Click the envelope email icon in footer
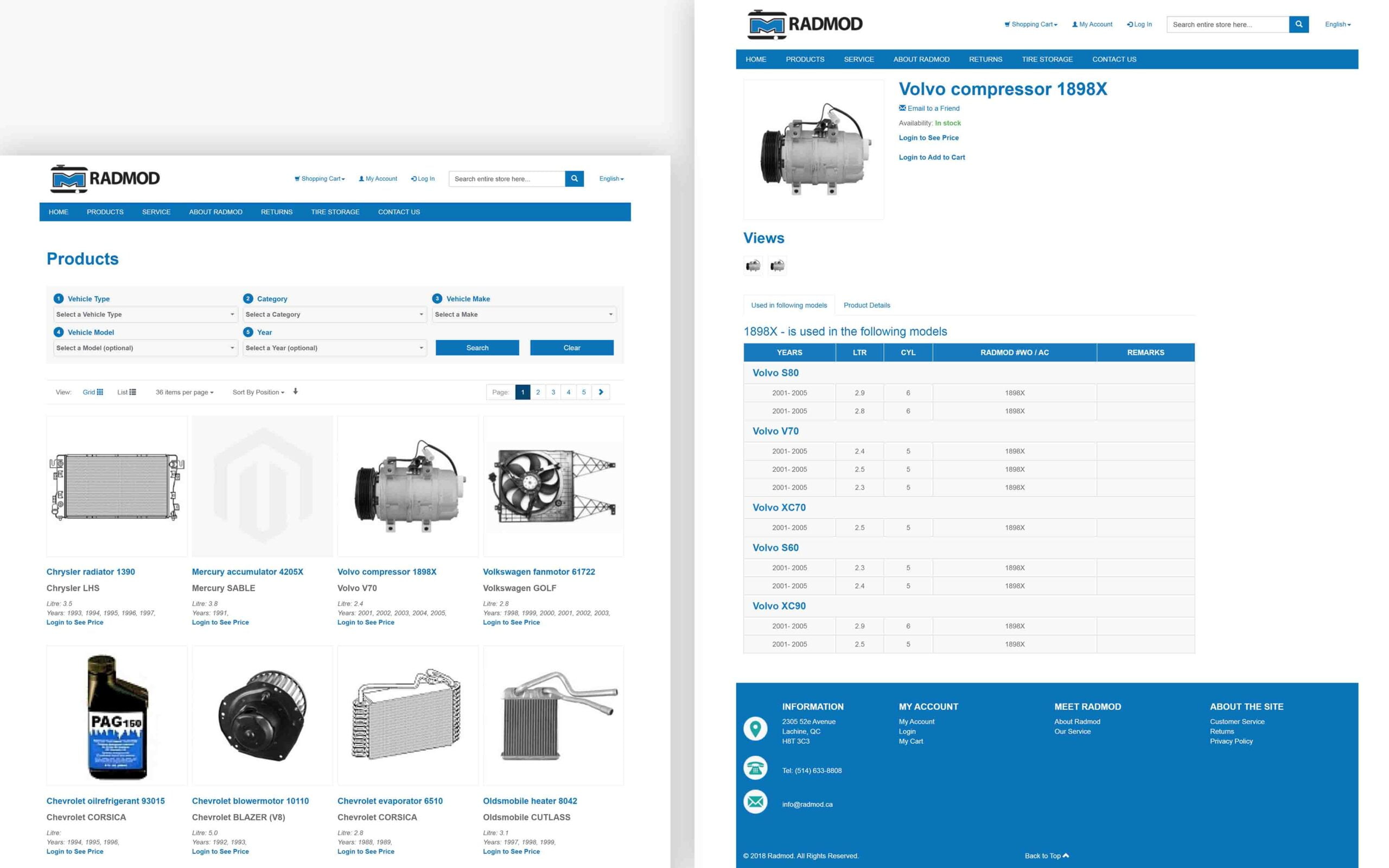This screenshot has width=1389, height=868. tap(755, 801)
